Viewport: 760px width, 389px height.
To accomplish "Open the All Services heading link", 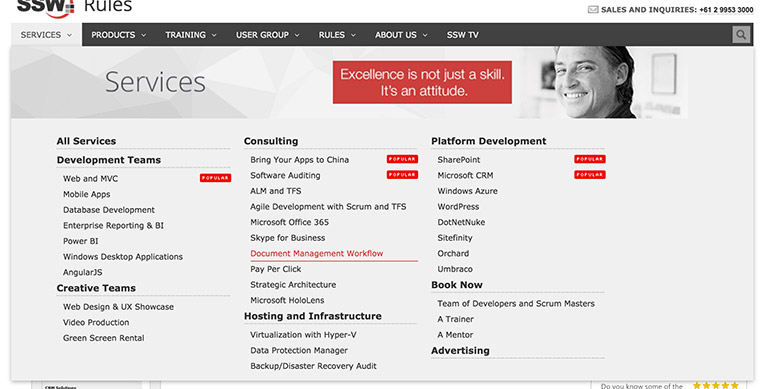I will (86, 141).
